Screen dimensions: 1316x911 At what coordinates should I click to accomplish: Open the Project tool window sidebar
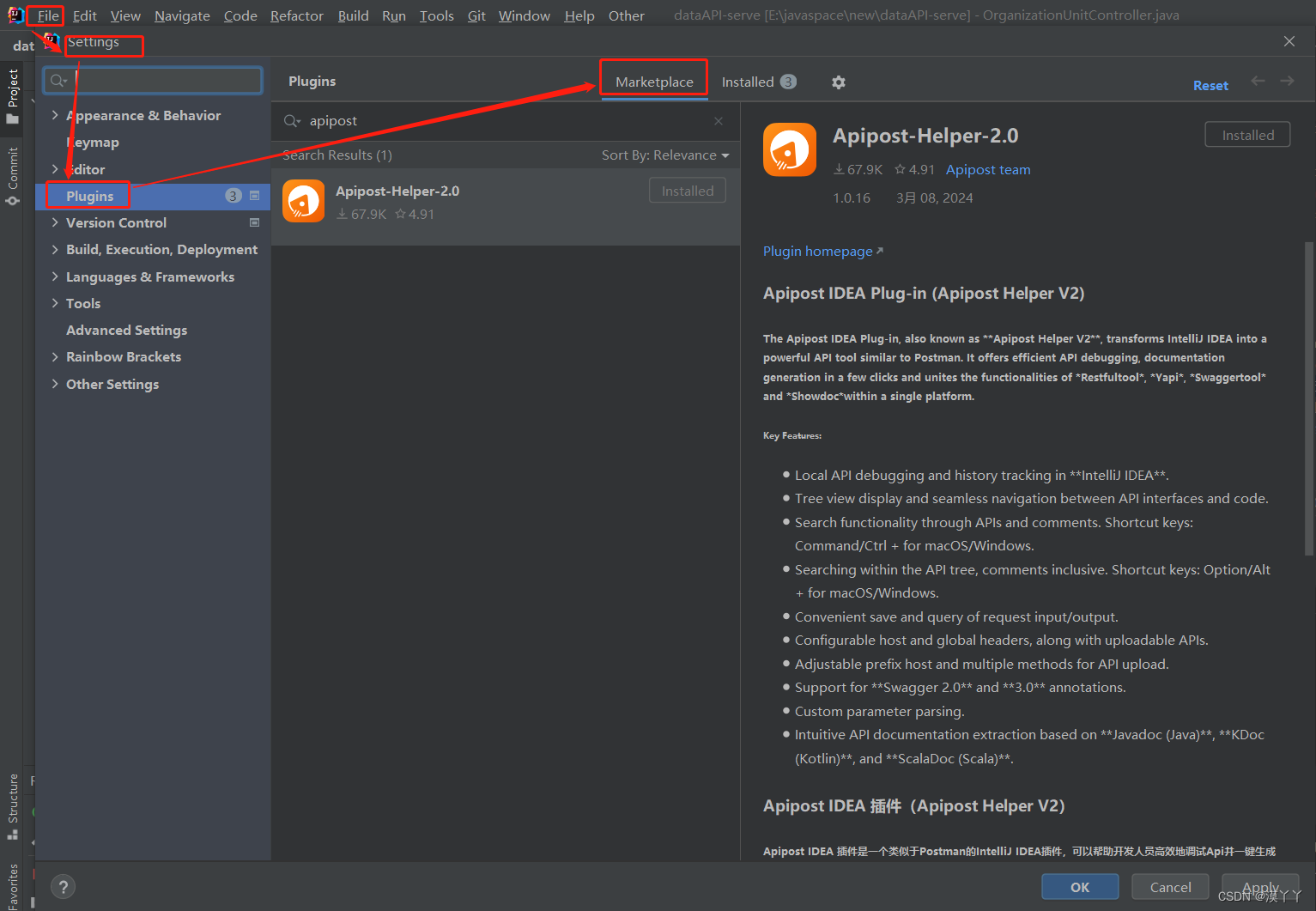12,96
